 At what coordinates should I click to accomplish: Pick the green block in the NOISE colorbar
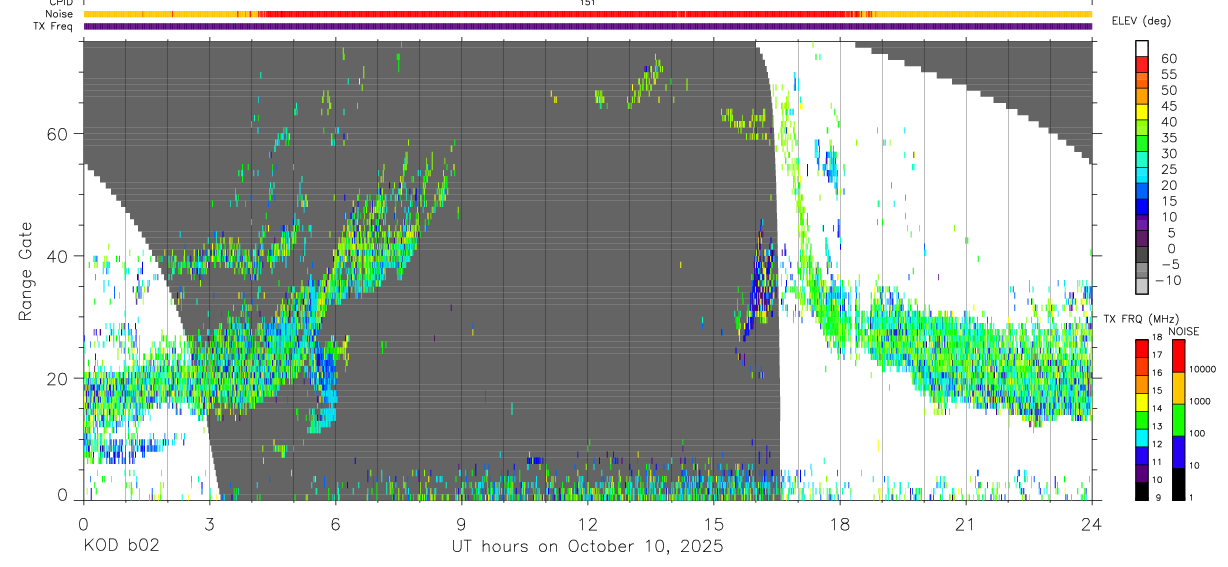(1178, 419)
